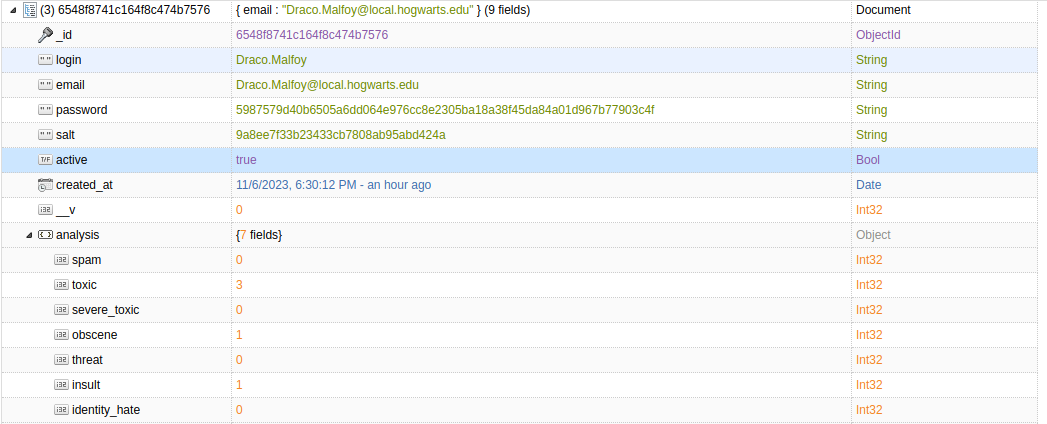Viewport: 1047px width, 424px height.
Task: Click the int32 icon beside insult
Action: 61,385
